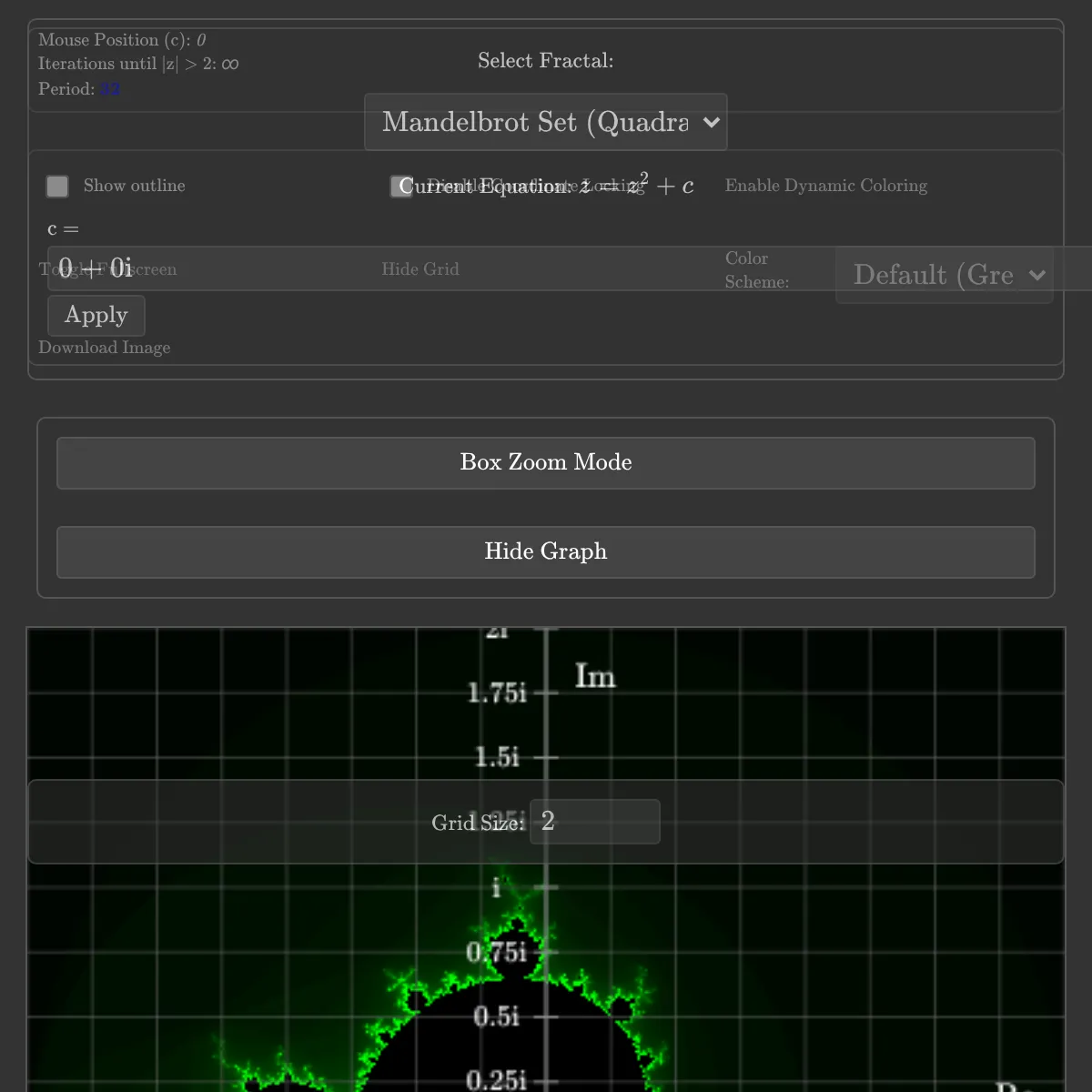Click the 0.5i tick label on the imaginary axis

tap(496, 1016)
